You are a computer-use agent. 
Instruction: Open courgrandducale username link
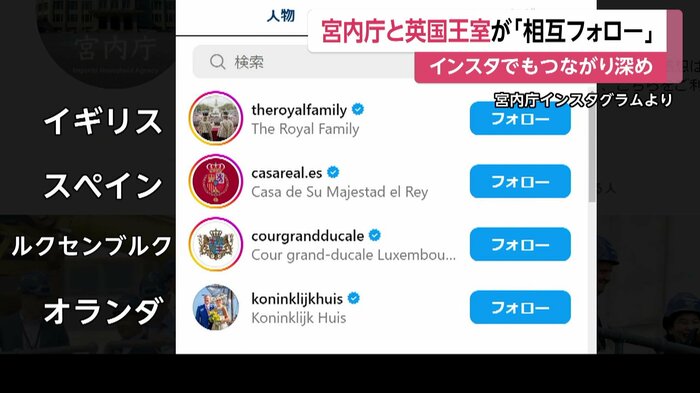308,236
